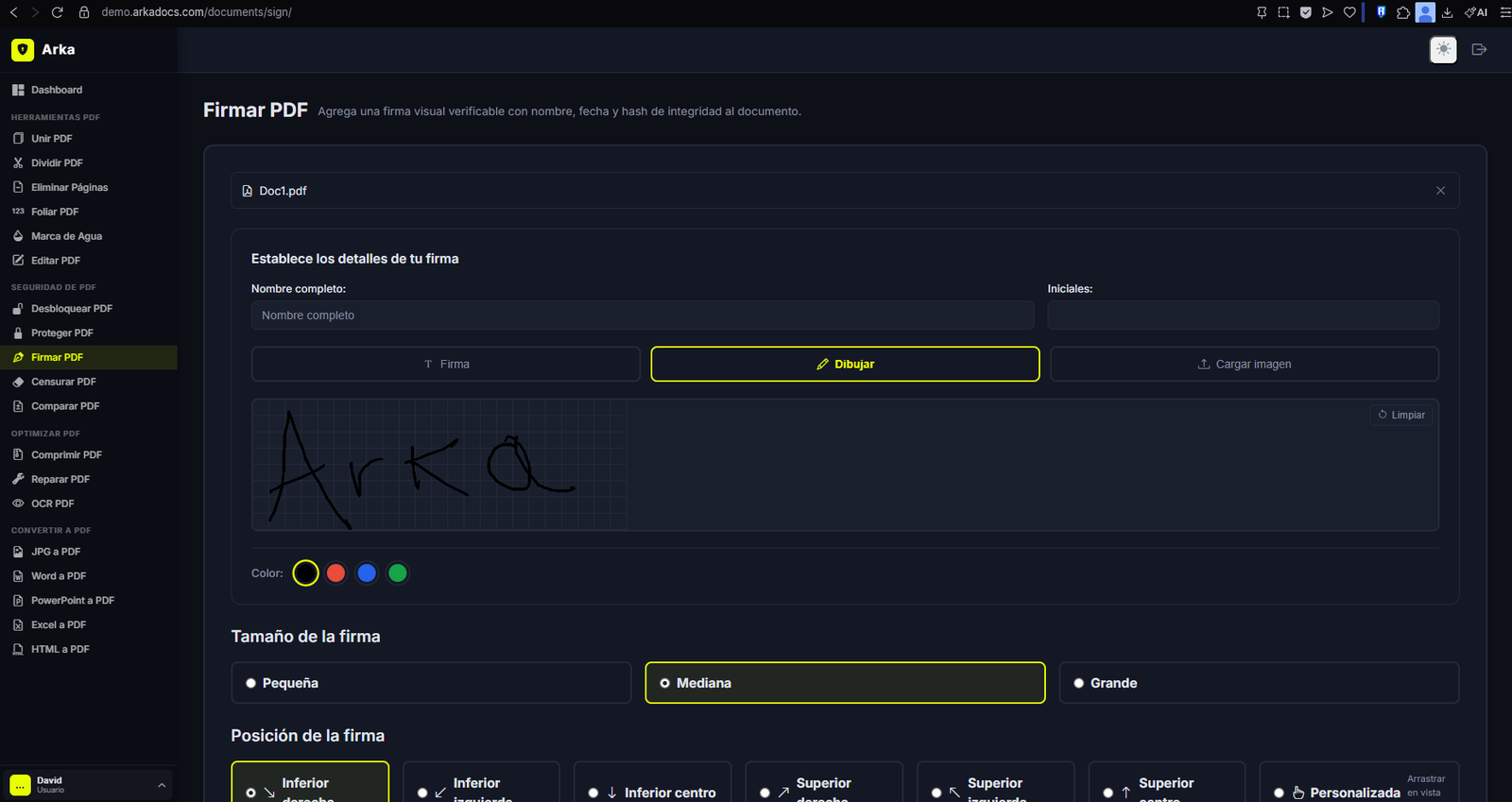1512x802 pixels.
Task: Toggle the light/dark theme sun icon
Action: (1443, 50)
